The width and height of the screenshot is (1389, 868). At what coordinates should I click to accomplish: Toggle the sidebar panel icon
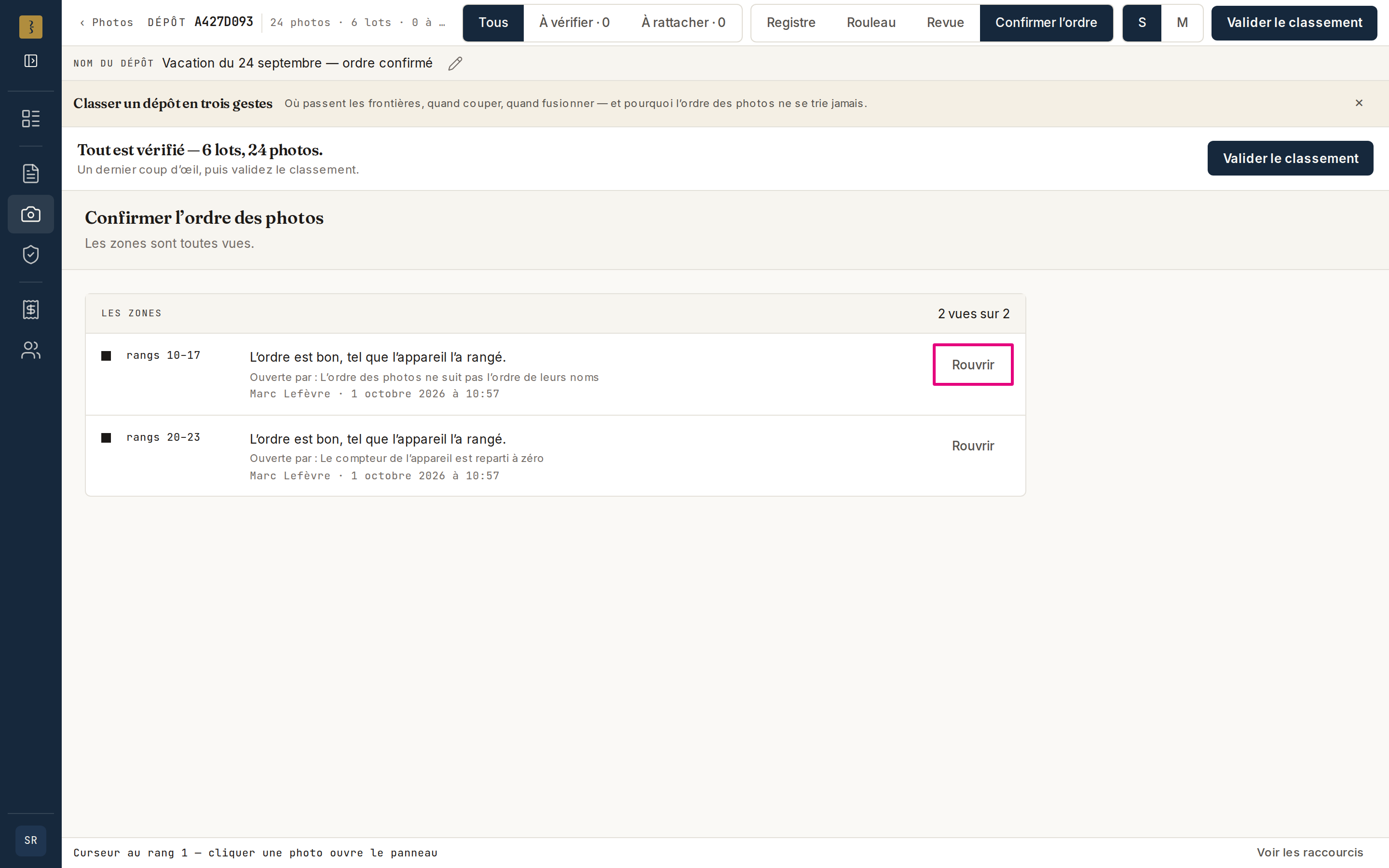(30, 61)
